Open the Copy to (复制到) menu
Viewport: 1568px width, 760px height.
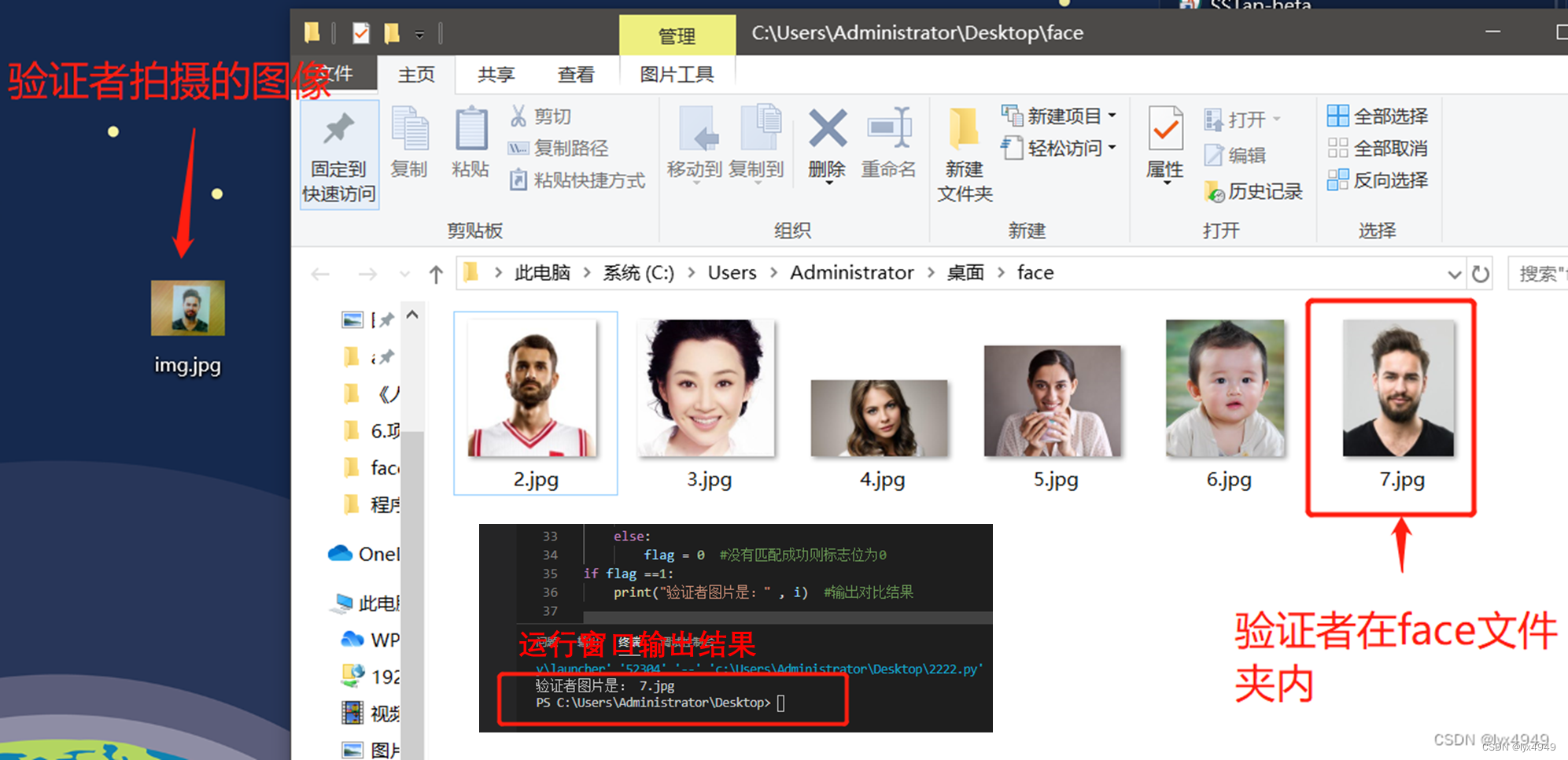757,146
